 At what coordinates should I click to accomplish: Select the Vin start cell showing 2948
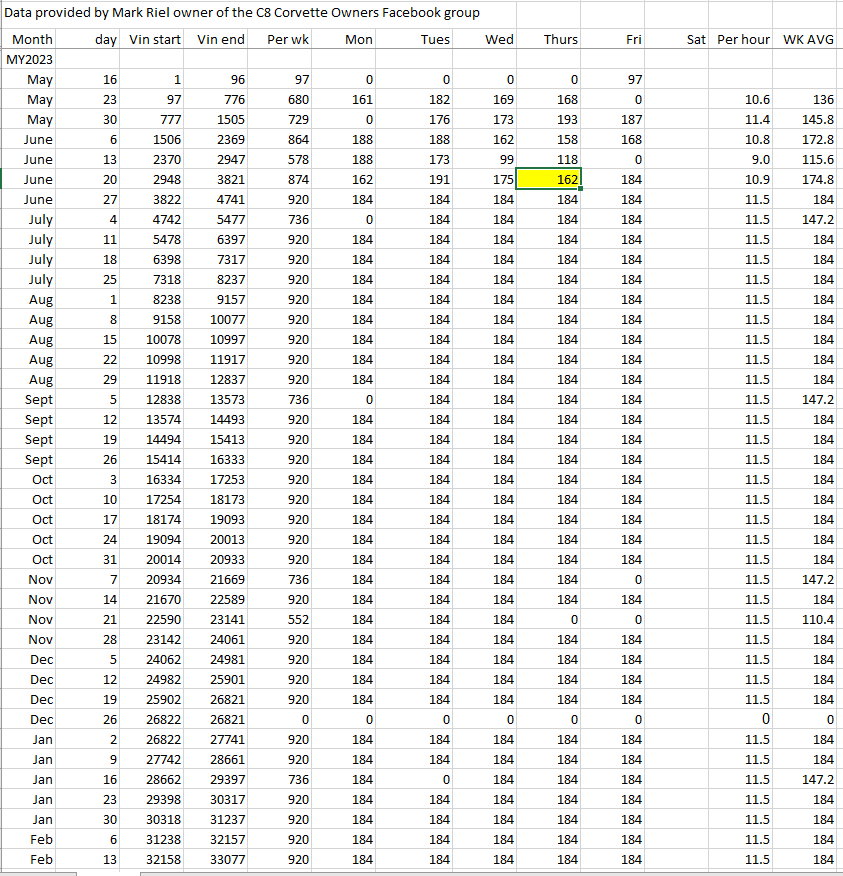(155, 180)
